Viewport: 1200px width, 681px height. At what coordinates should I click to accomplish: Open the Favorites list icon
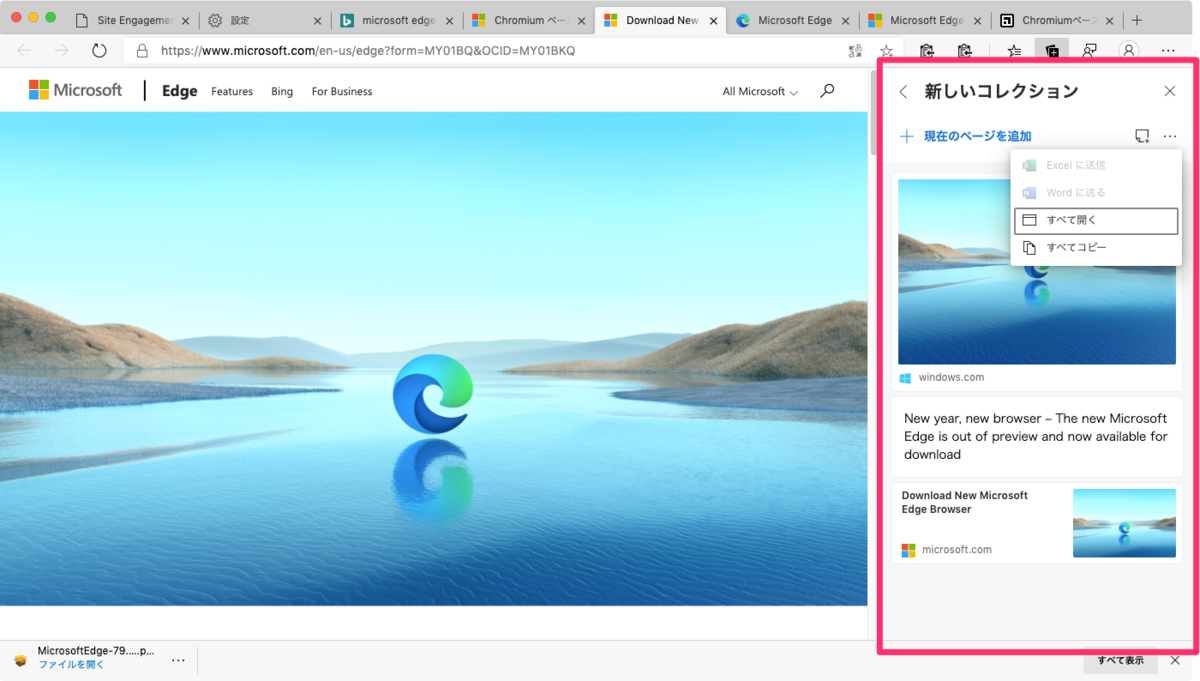1014,51
